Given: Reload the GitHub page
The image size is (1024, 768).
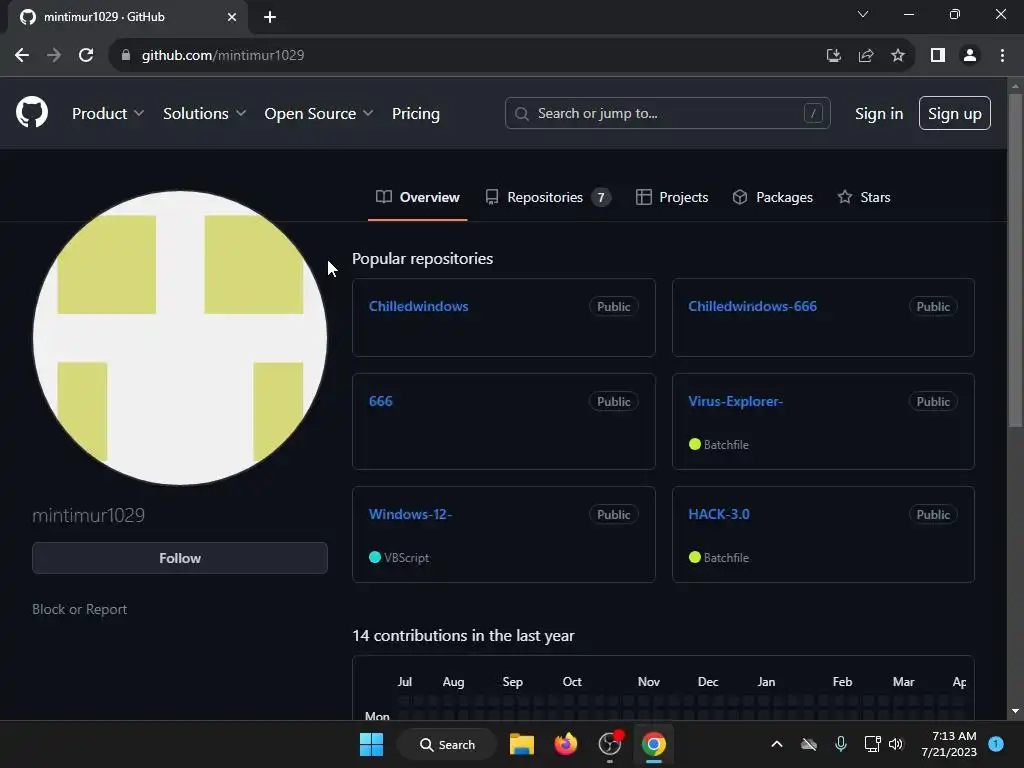Looking at the screenshot, I should [x=86, y=56].
